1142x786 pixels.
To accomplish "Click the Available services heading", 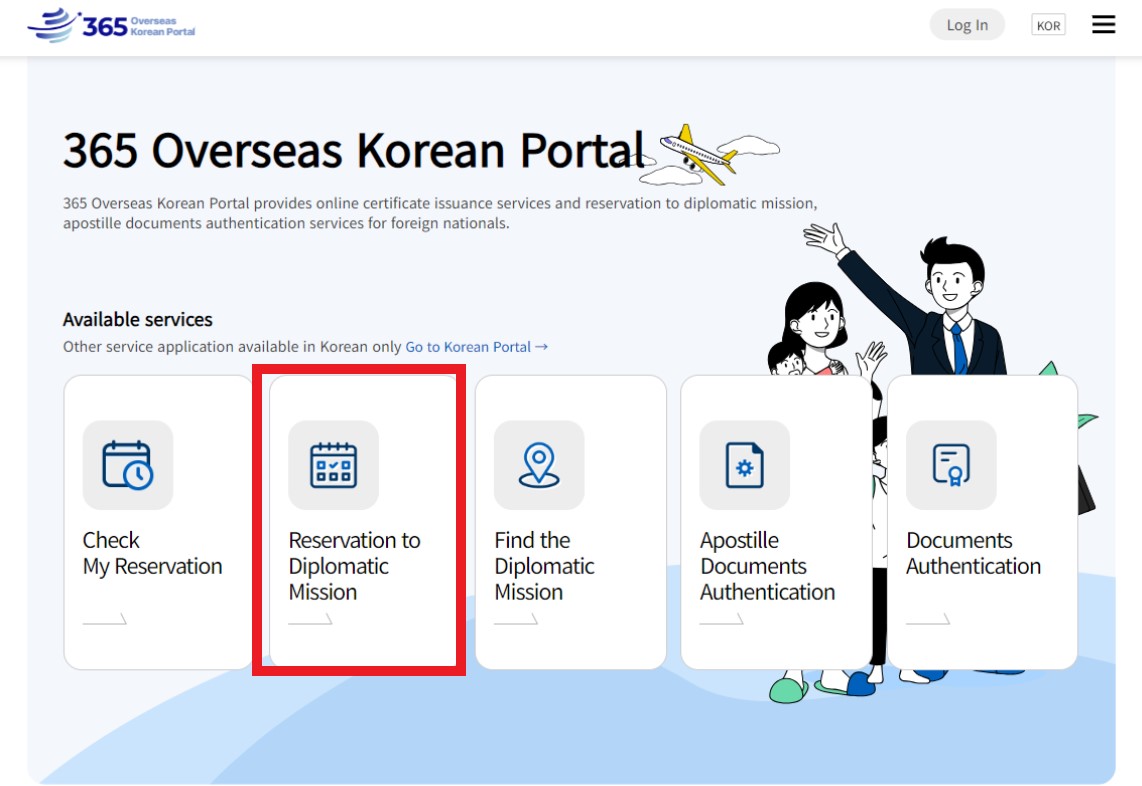I will (138, 320).
